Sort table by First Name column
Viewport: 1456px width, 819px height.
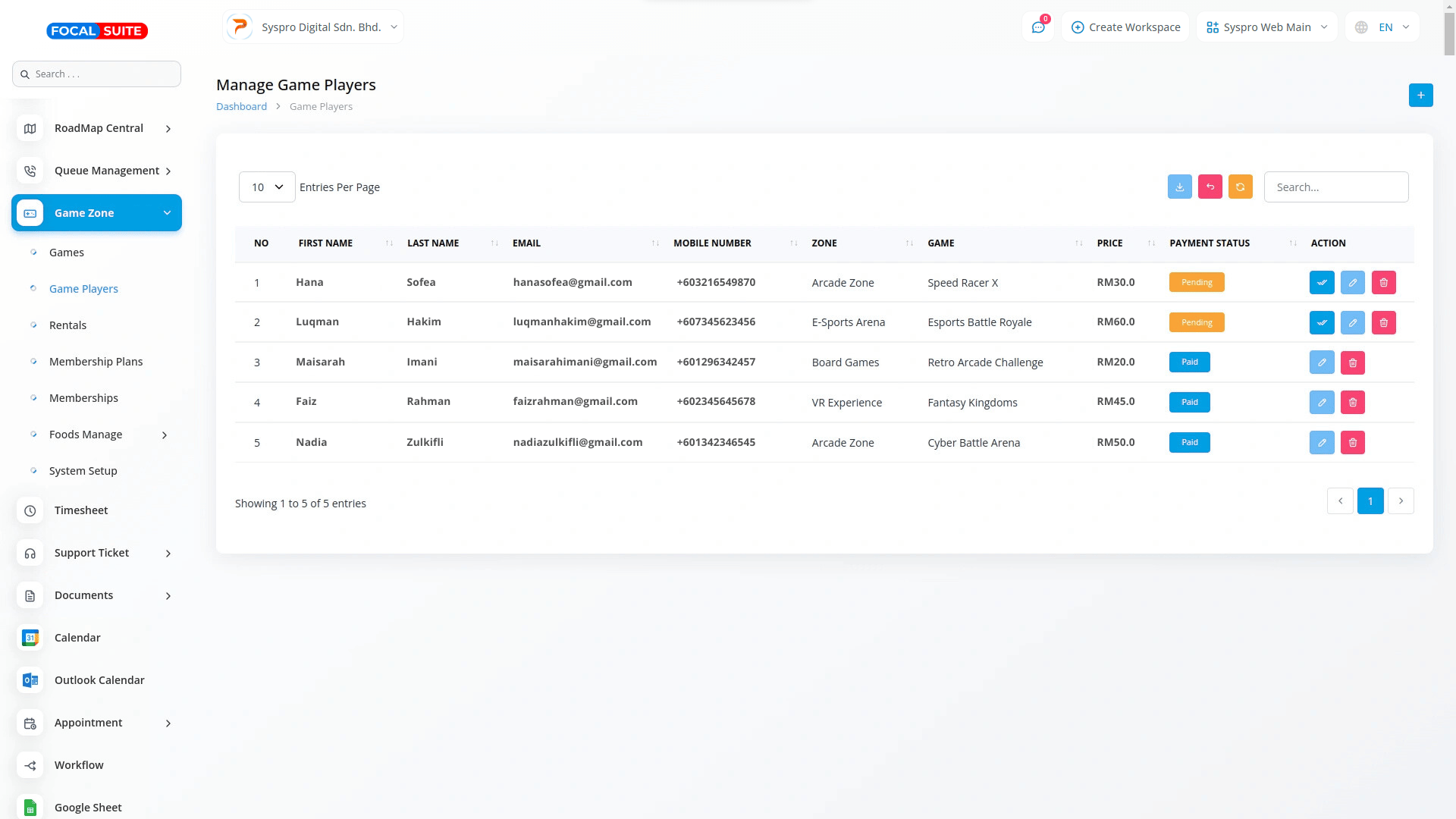326,243
